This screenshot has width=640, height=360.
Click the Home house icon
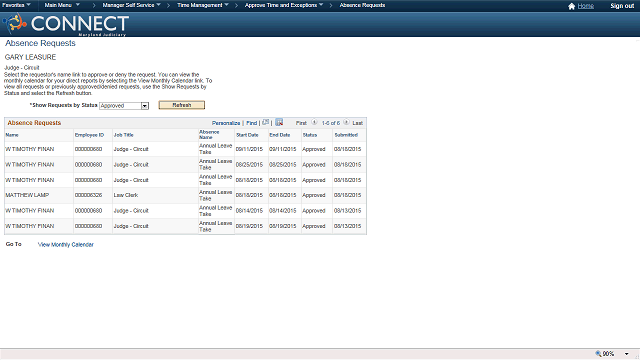tap(571, 6)
